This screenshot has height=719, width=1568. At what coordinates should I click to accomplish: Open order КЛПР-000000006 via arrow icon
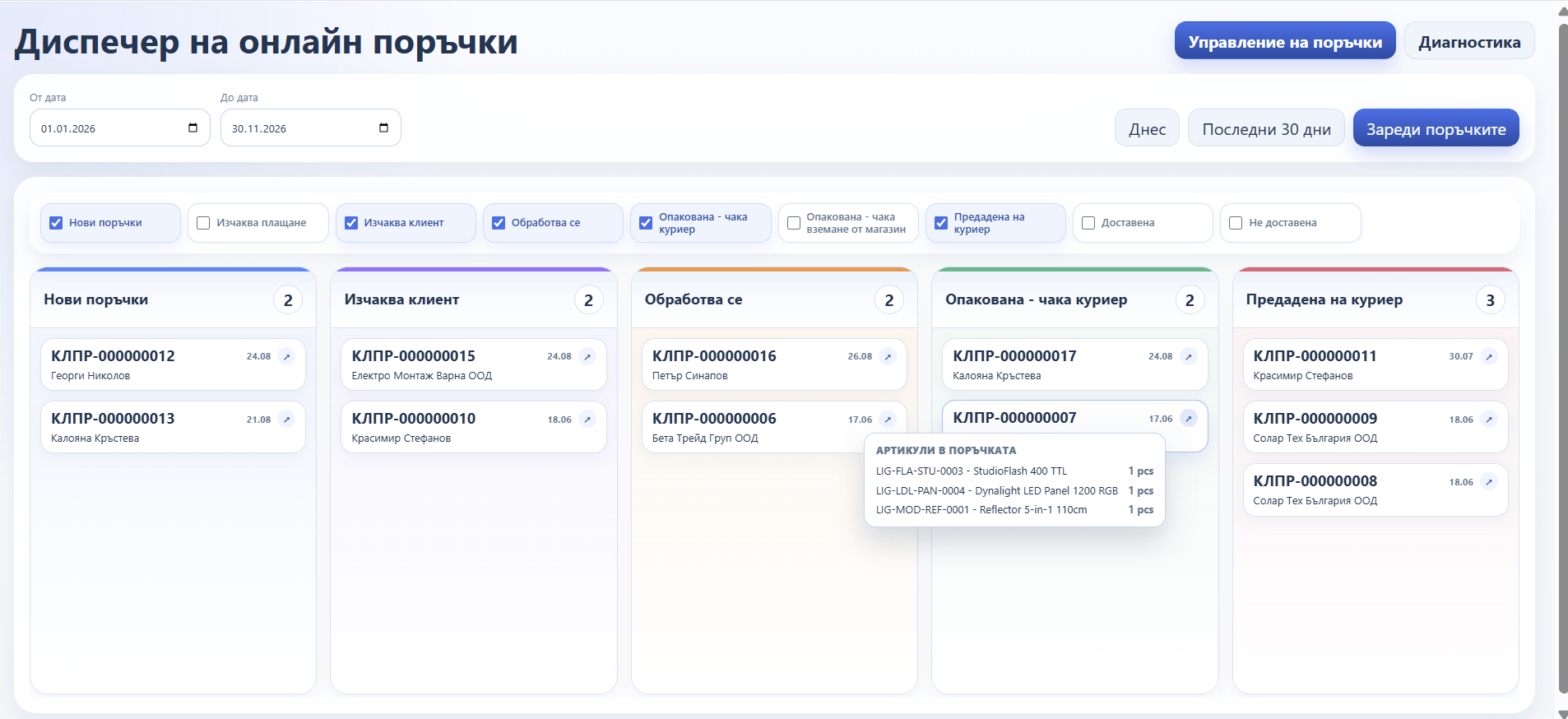pyautogui.click(x=888, y=420)
